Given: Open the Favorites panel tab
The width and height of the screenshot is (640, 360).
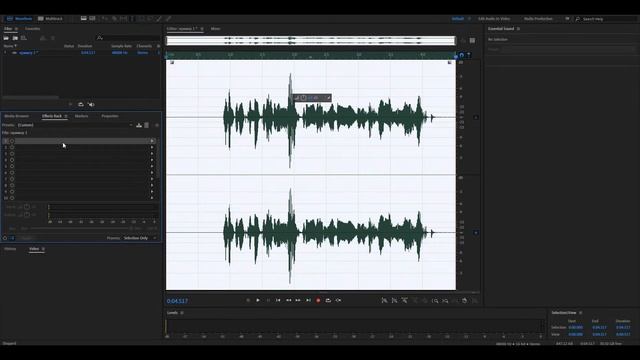Looking at the screenshot, I should point(32,29).
